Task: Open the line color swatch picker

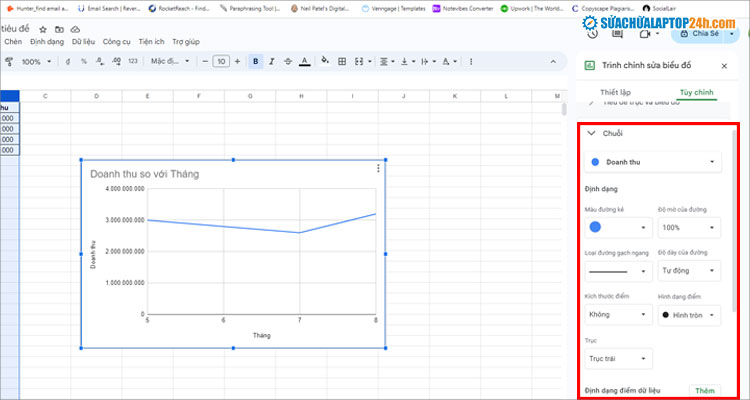Action: (614, 227)
